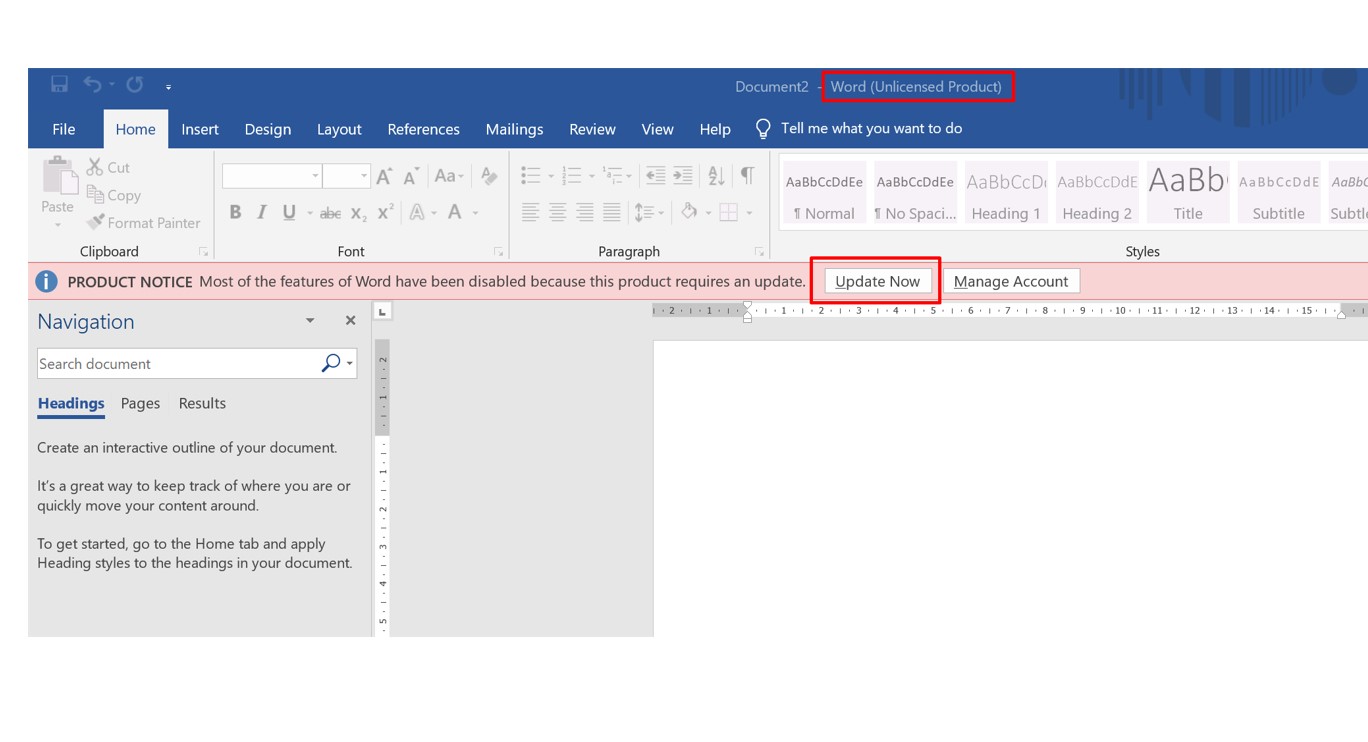Toggle Bold formatting
Screen dimensions: 1368x742
(x=235, y=212)
